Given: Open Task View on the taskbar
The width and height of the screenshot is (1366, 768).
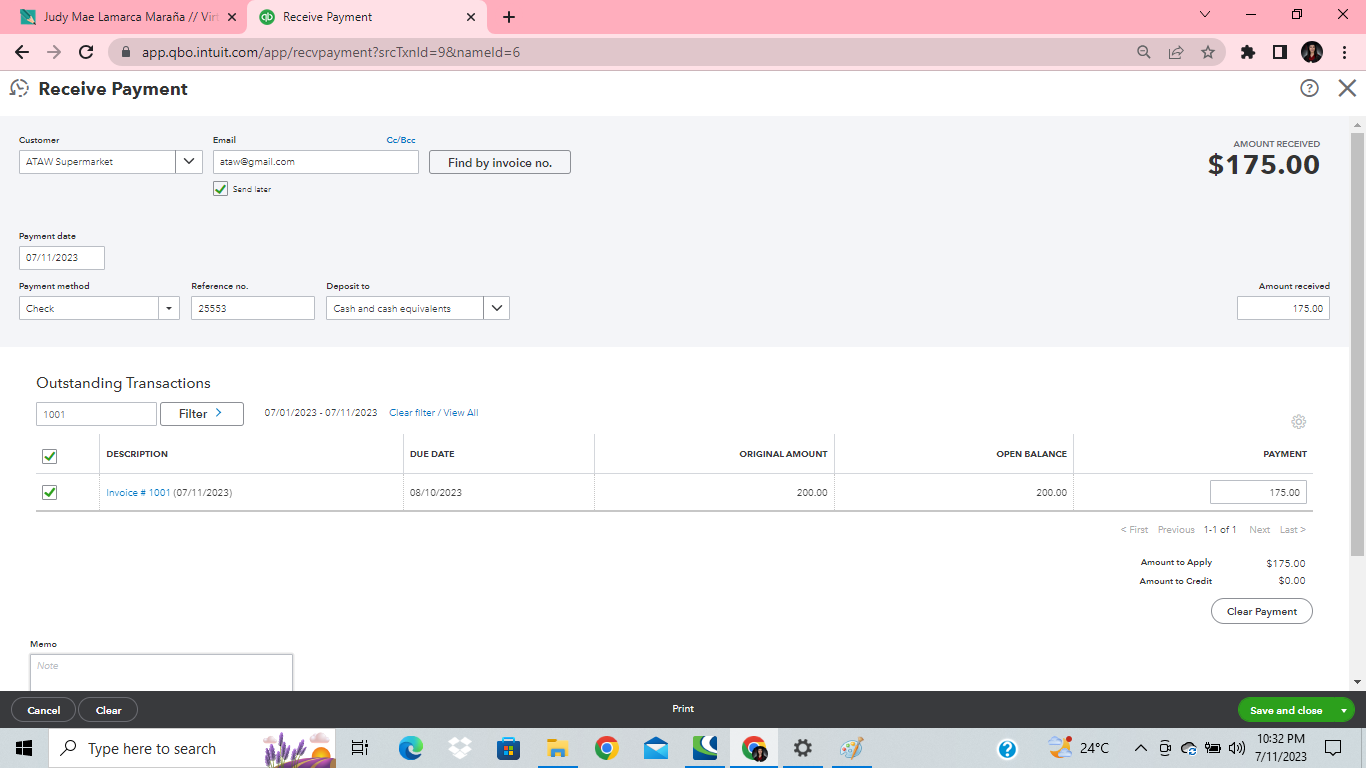Looking at the screenshot, I should pos(361,748).
